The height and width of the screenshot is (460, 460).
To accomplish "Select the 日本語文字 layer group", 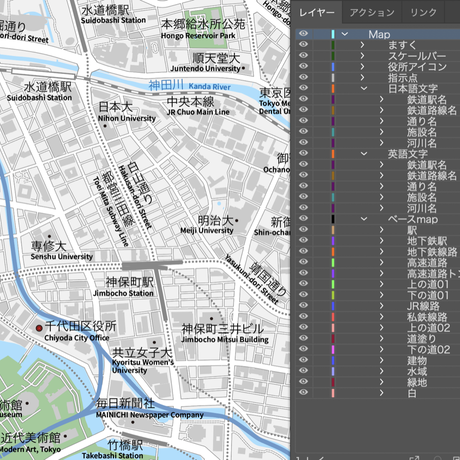I will [413, 89].
